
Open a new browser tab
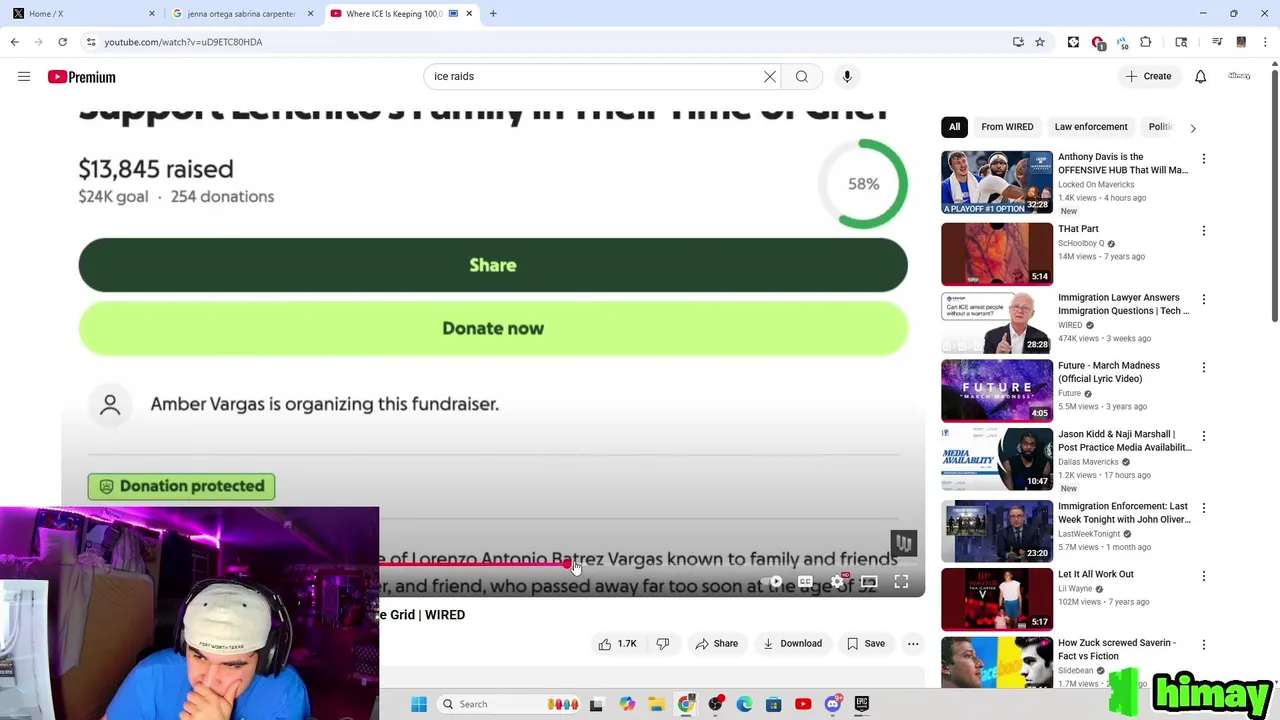coord(493,14)
